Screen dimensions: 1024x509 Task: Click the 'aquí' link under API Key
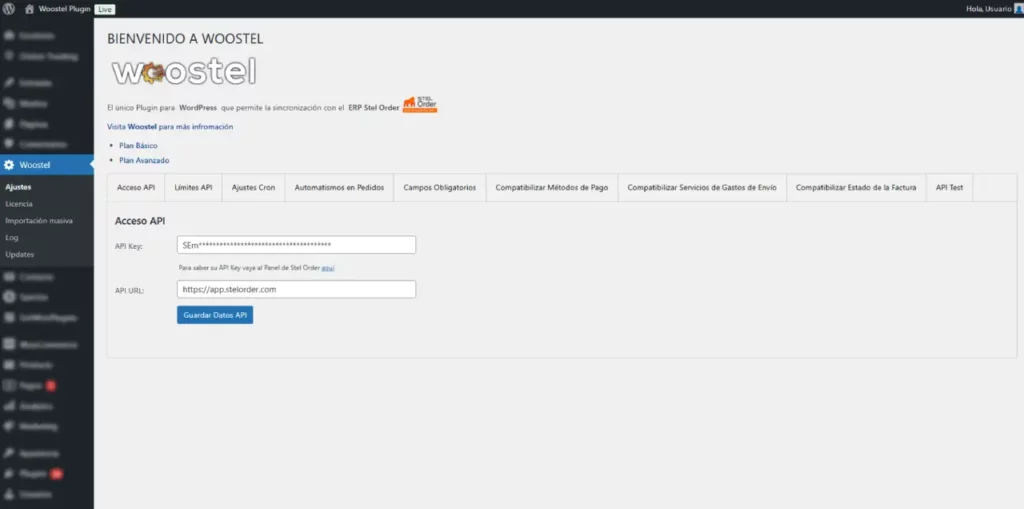[x=328, y=268]
